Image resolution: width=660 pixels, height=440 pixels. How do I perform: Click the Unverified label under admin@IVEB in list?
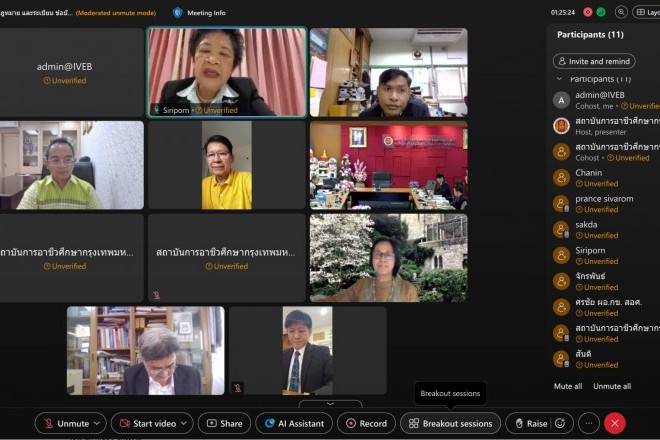640,106
